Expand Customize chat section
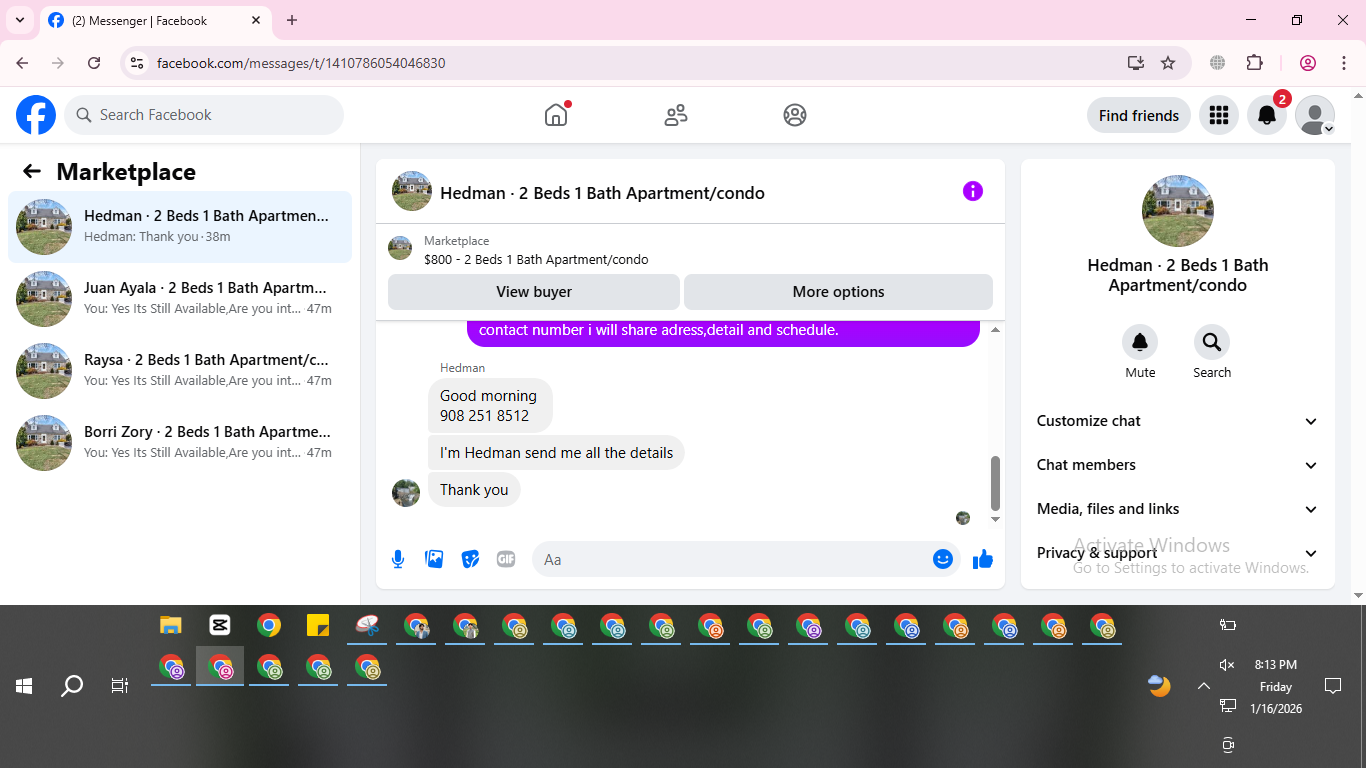 pos(1178,421)
